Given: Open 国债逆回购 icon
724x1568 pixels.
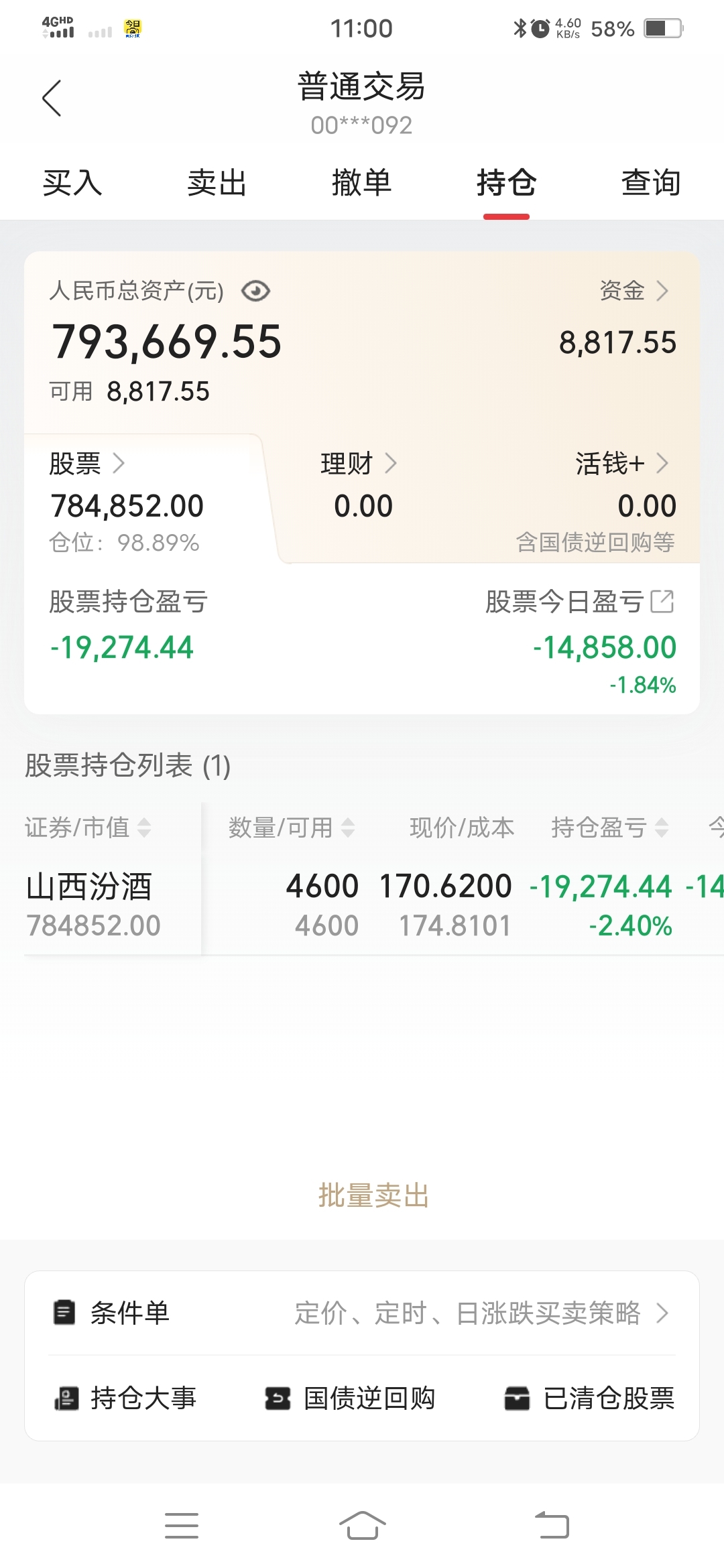Looking at the screenshot, I should click(x=278, y=1398).
